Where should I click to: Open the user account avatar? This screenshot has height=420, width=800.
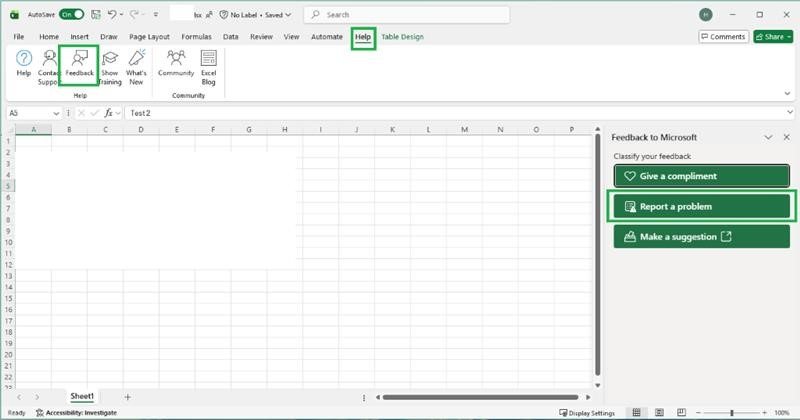pos(706,15)
